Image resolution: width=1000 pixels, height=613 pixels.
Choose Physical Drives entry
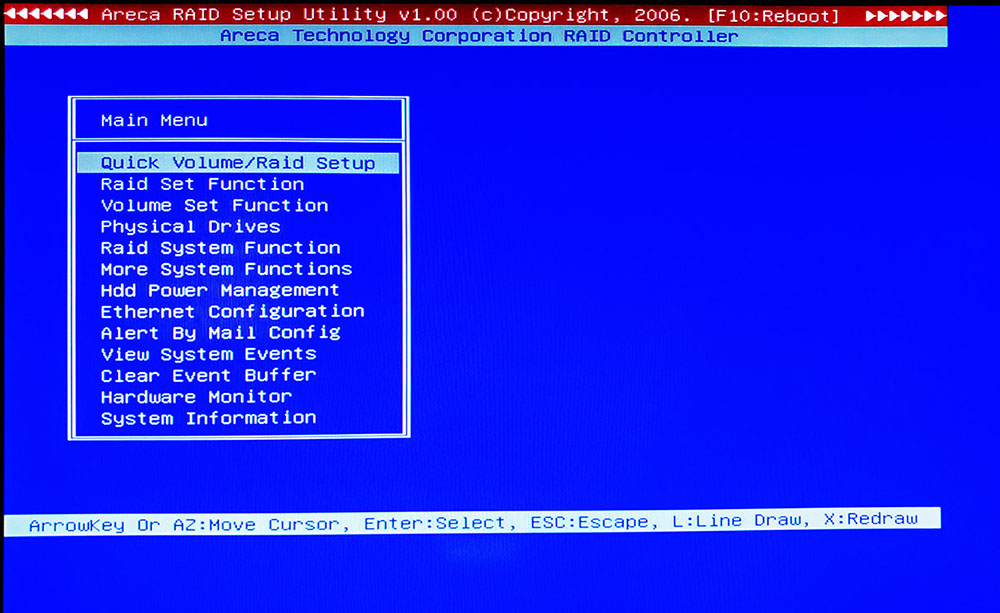coord(190,227)
